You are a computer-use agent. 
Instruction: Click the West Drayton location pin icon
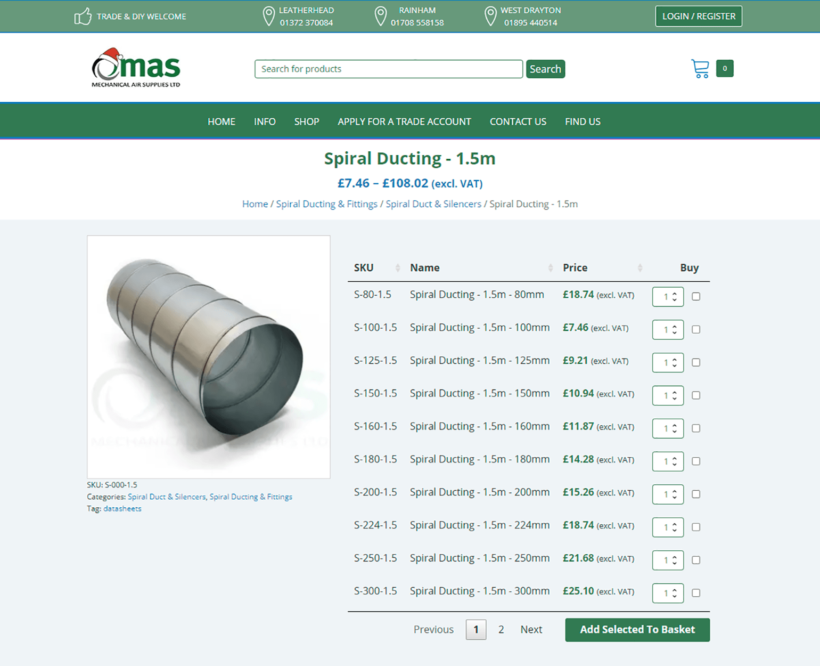[x=490, y=16]
